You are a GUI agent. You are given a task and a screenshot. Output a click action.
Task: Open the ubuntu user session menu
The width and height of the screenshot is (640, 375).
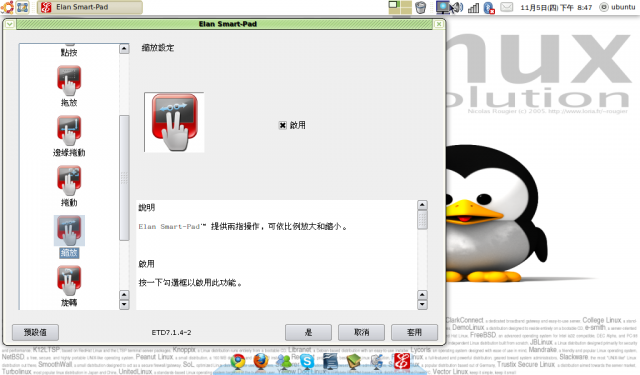click(x=618, y=7)
